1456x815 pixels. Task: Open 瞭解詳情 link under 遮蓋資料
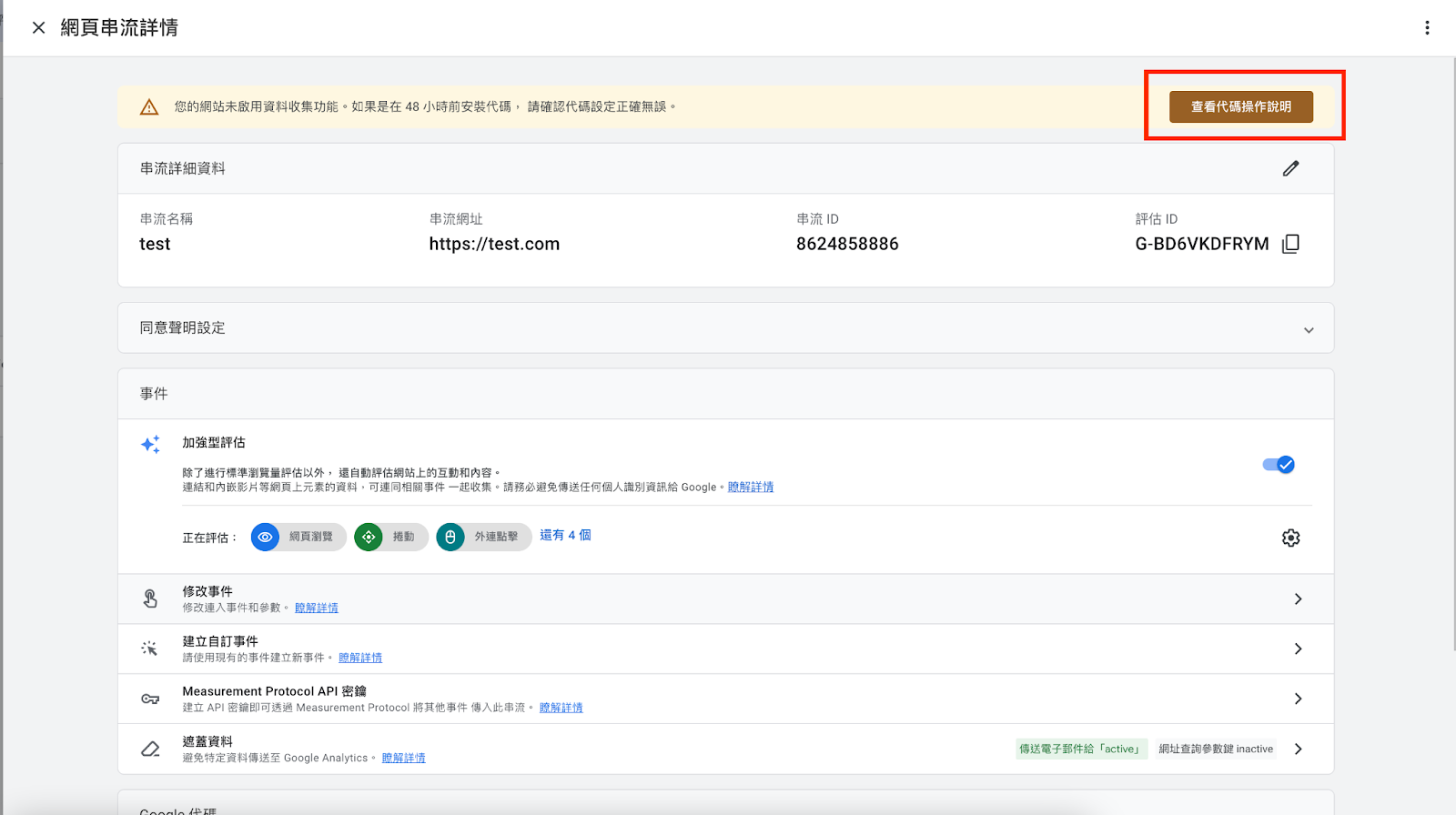coord(404,758)
